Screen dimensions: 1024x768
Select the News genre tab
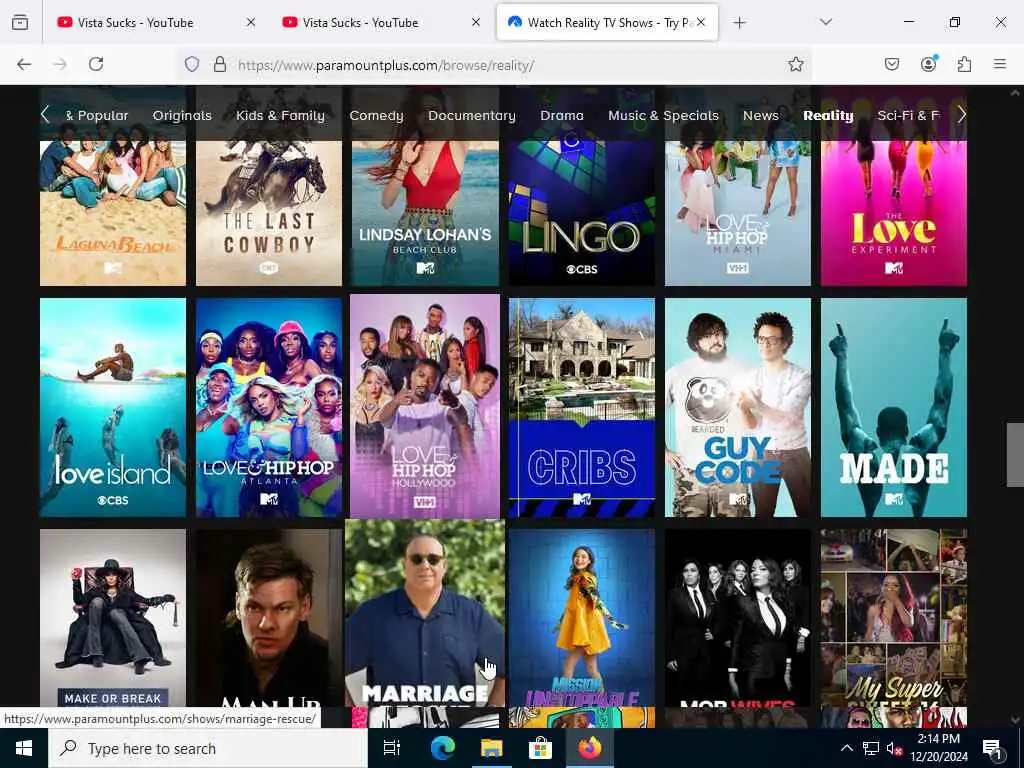(x=761, y=116)
